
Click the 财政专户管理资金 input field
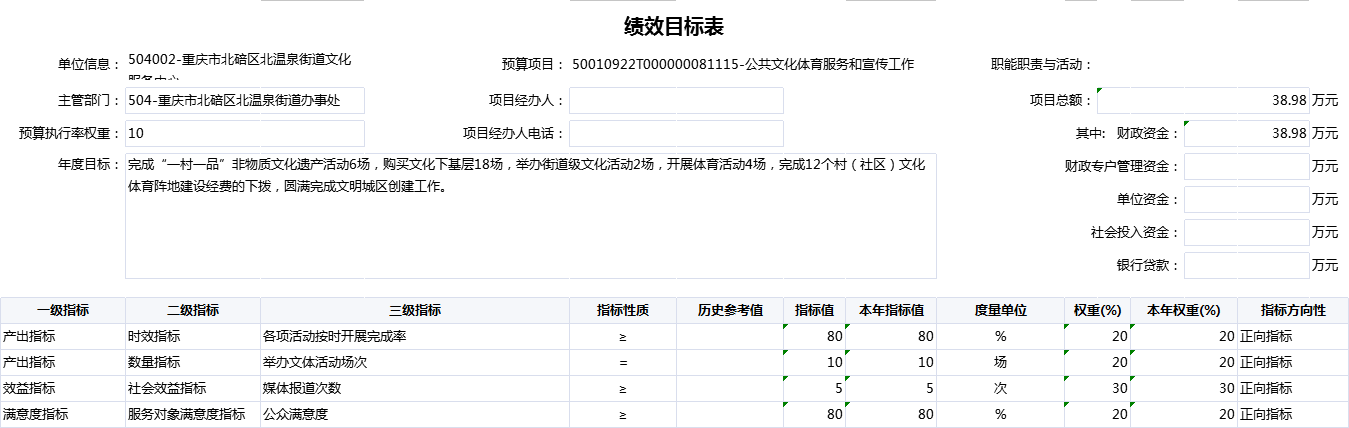point(1246,166)
